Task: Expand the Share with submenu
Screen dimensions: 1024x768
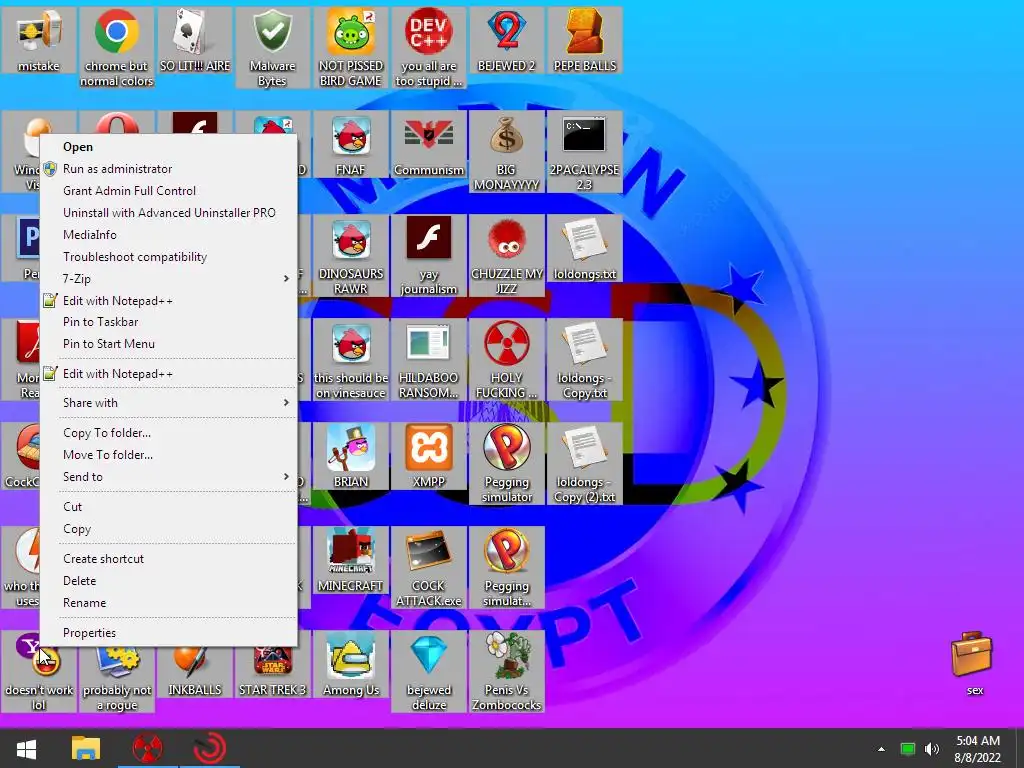Action: click(168, 403)
